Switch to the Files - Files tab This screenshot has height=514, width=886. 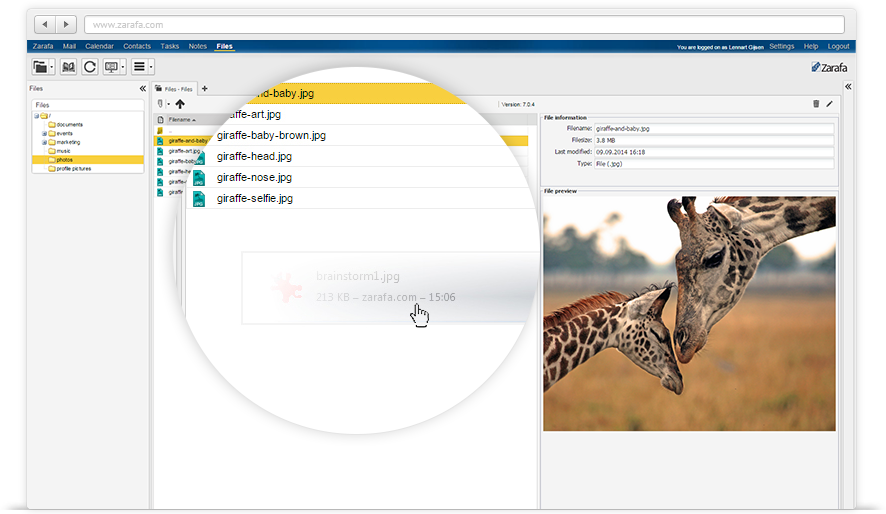[x=173, y=89]
